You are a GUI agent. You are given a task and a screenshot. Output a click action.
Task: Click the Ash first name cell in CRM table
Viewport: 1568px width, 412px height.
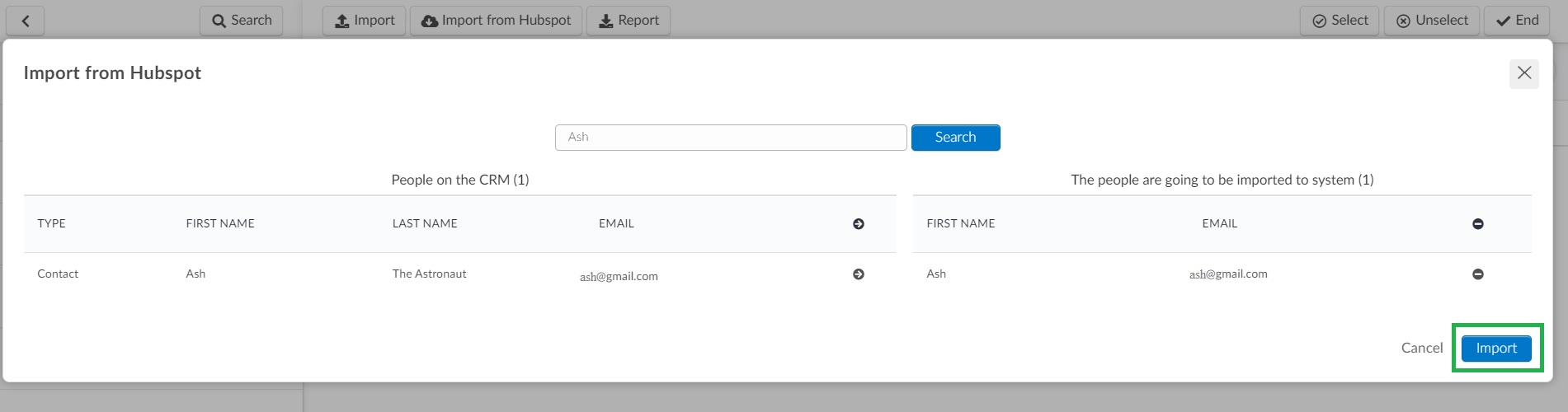click(195, 274)
